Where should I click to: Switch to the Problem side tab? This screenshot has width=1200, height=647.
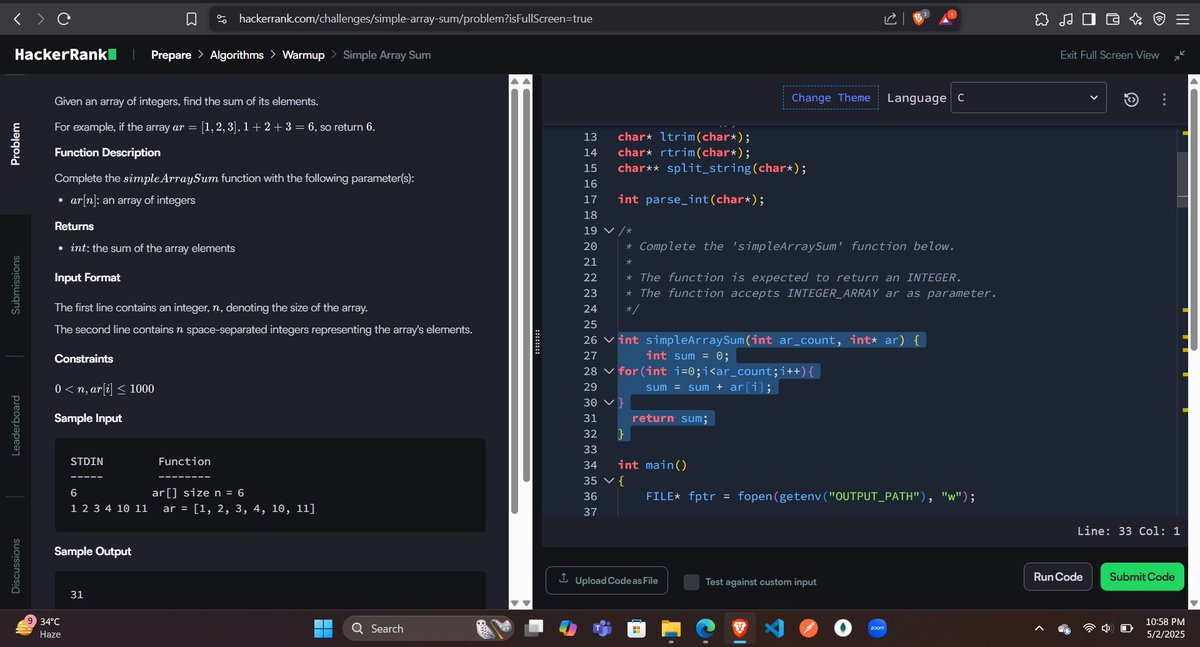pyautogui.click(x=14, y=143)
